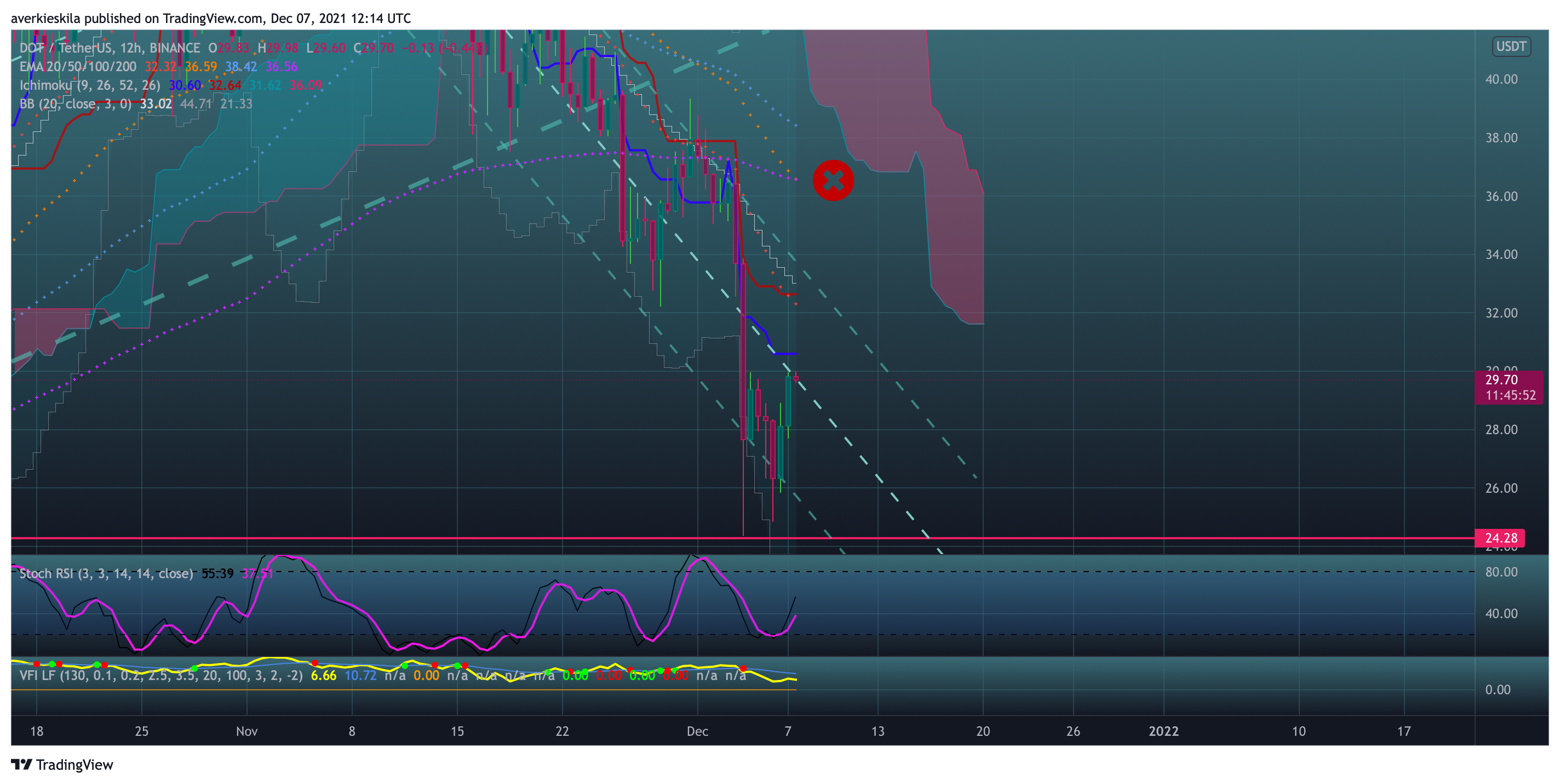
Task: Click the Nov date label on time axis
Action: (x=246, y=731)
